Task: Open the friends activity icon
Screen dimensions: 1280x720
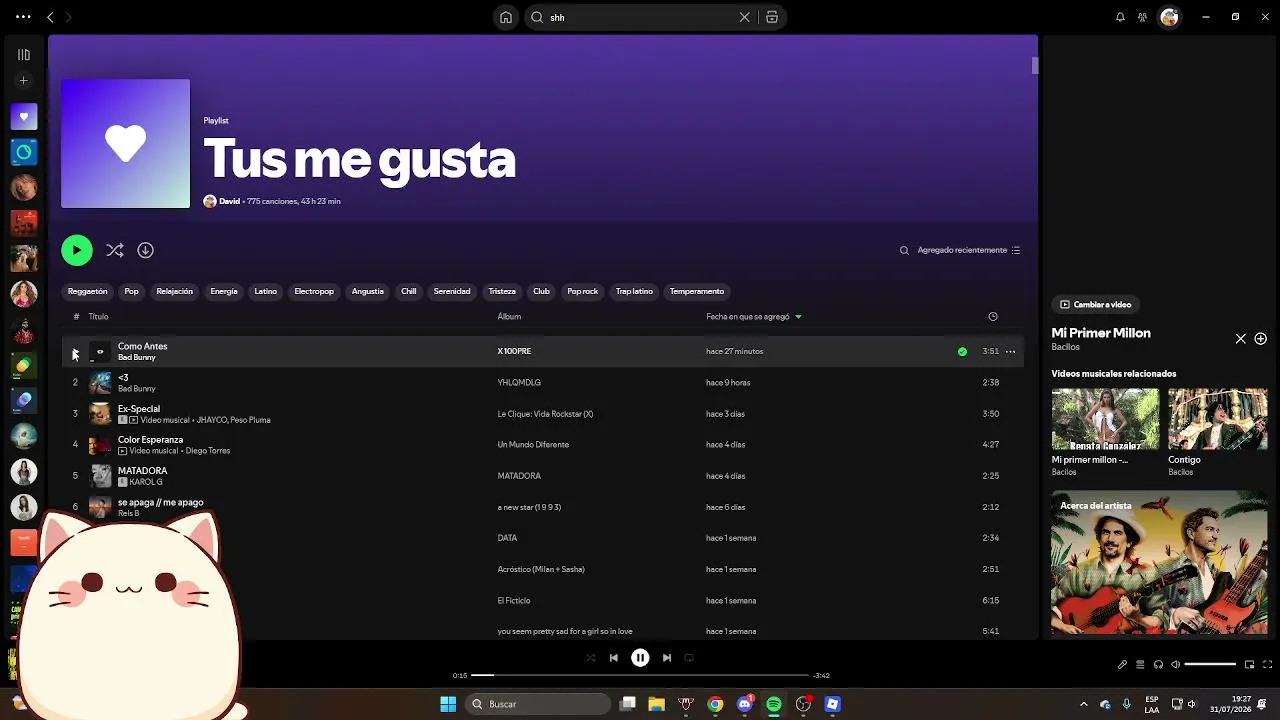Action: click(1142, 17)
